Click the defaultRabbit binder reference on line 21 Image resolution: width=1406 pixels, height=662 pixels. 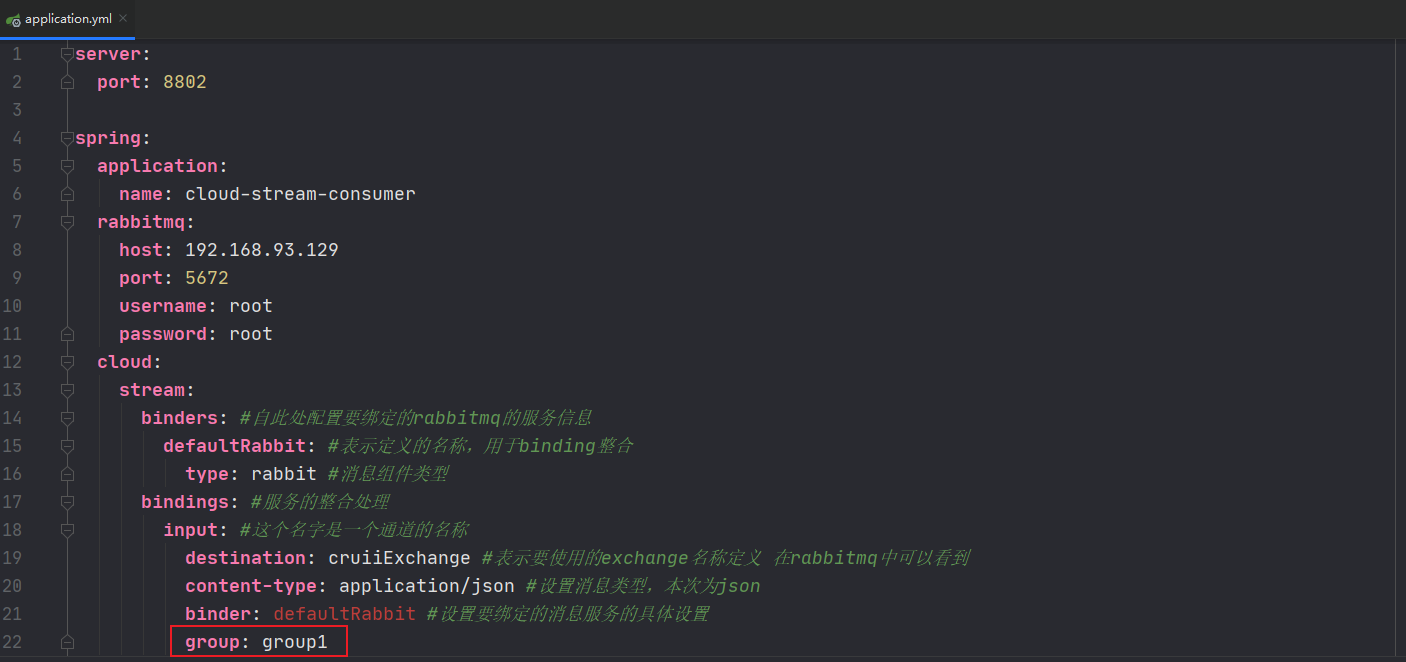(x=344, y=614)
